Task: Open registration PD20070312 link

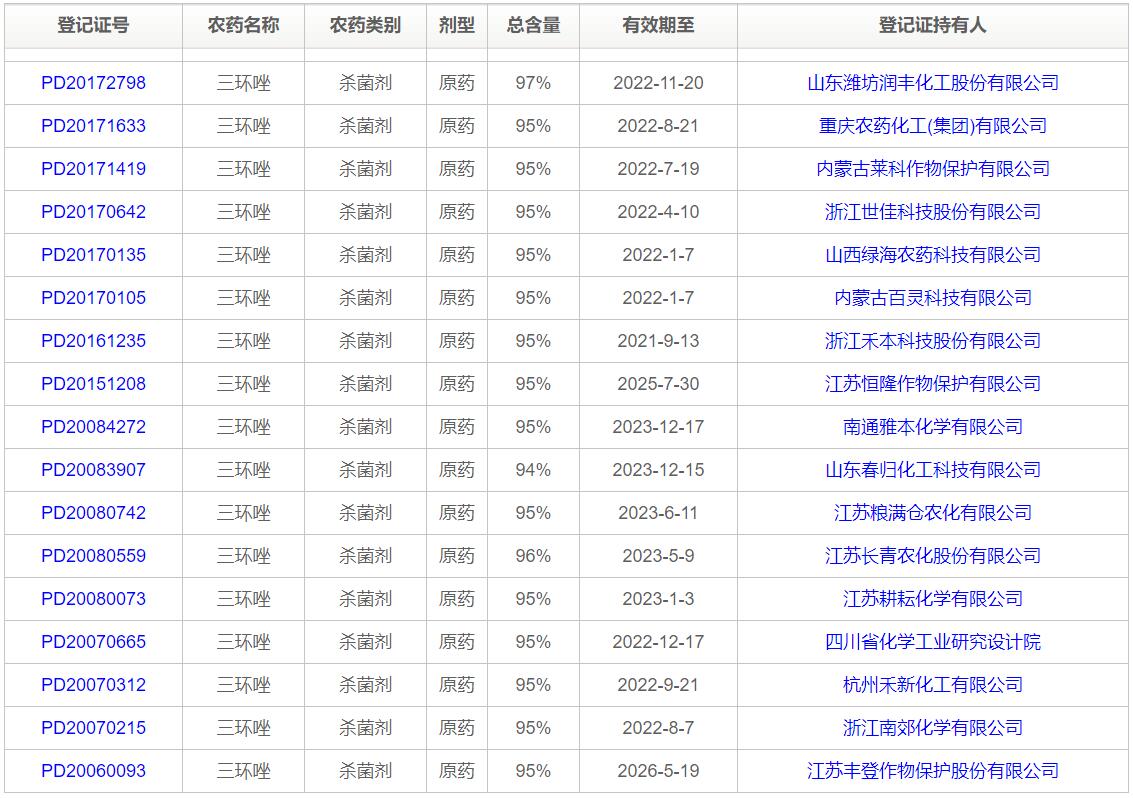Action: [x=93, y=685]
